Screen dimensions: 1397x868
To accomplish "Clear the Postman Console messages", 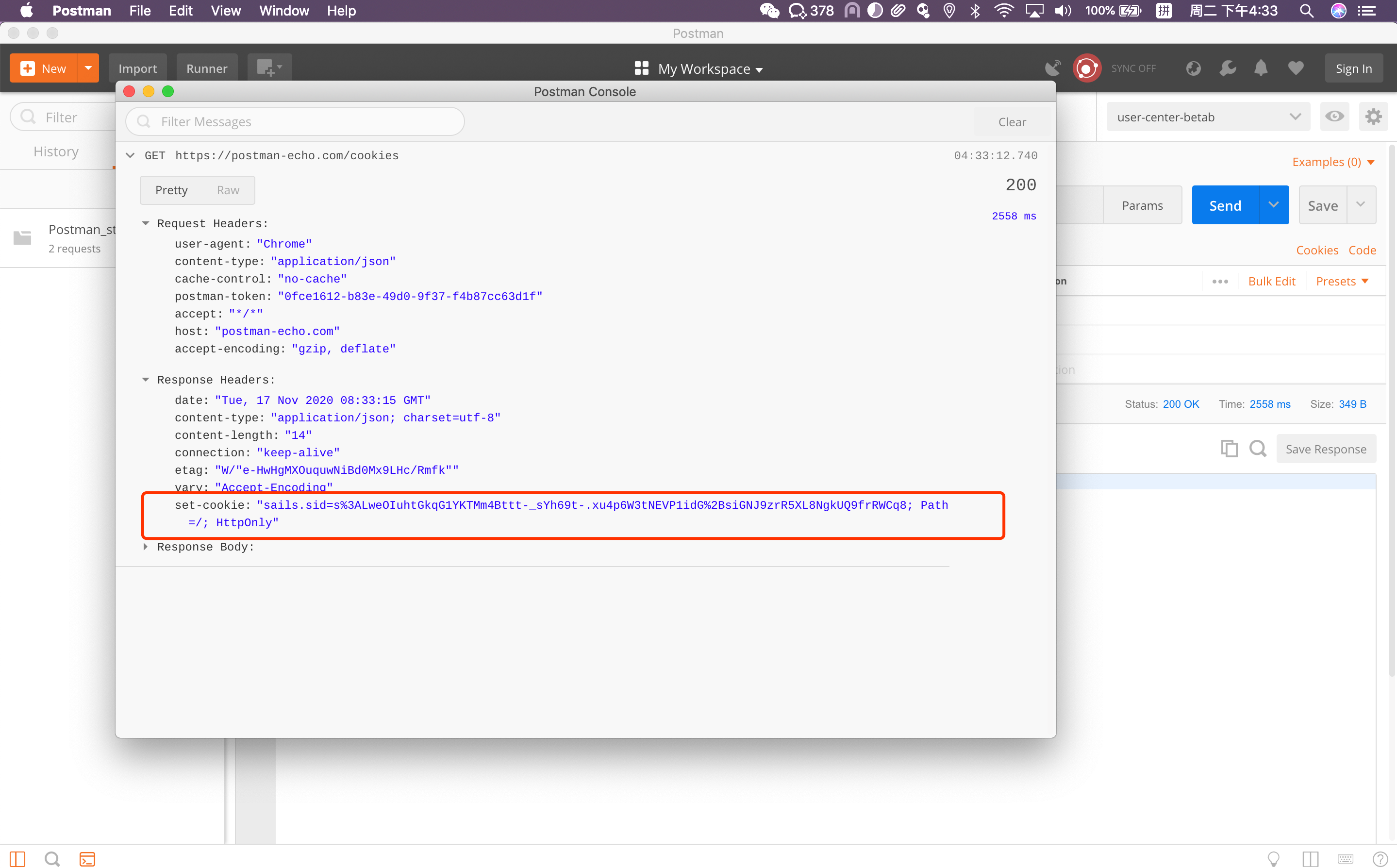I will click(x=1012, y=122).
